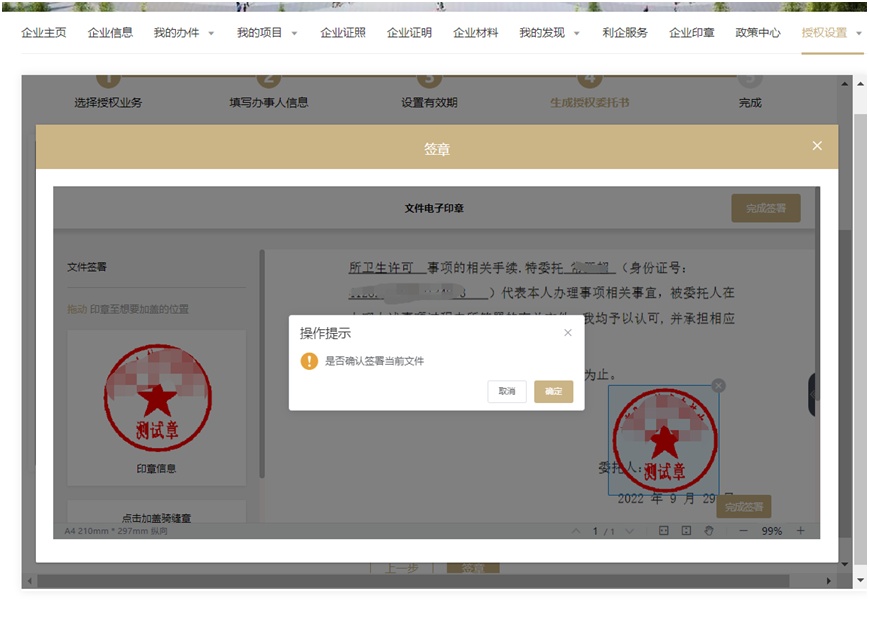The image size is (869, 627).
Task: Close the 操作提示 confirmation popup
Action: 568,333
